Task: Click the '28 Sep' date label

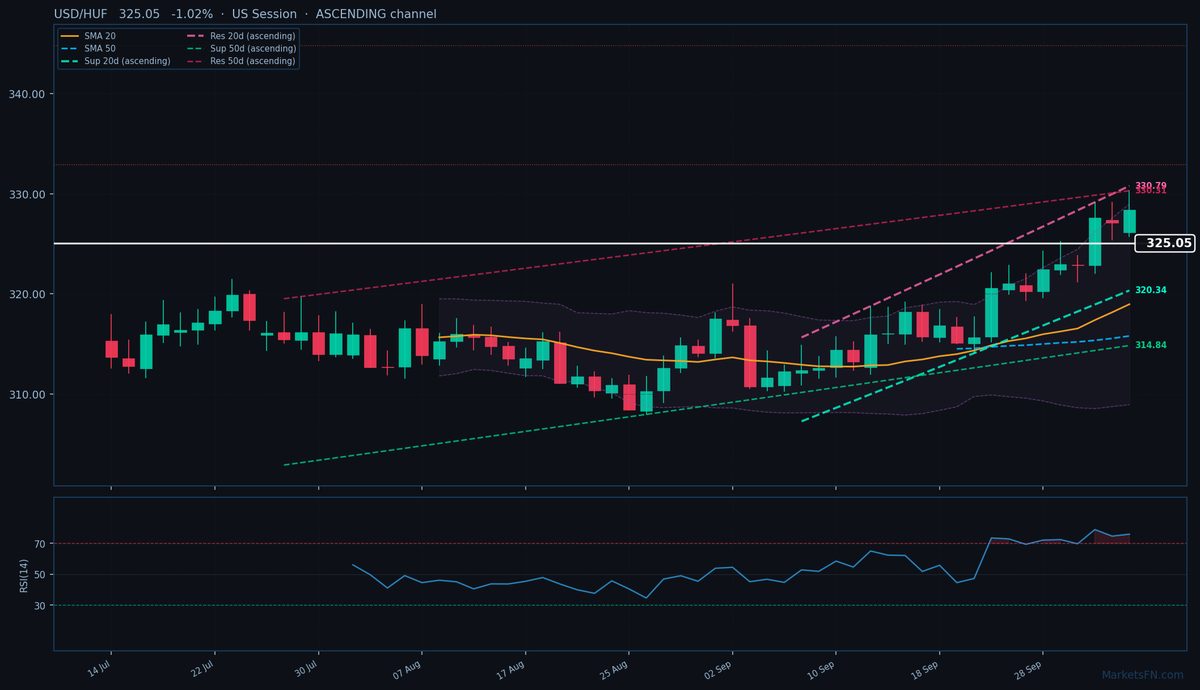Action: (1029, 669)
